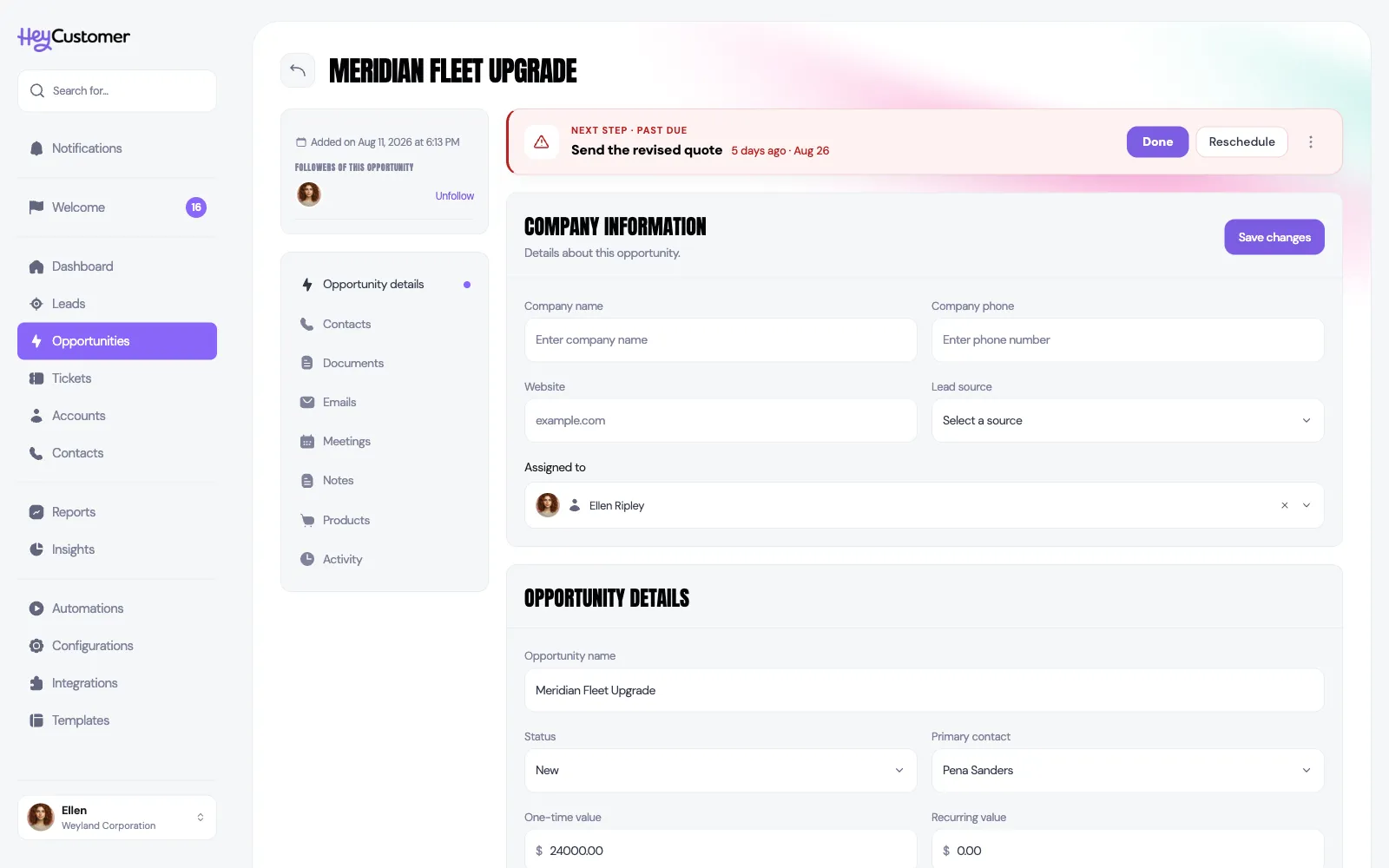Go to Contacts in opportunity menu
The width and height of the screenshot is (1389, 868).
point(385,324)
